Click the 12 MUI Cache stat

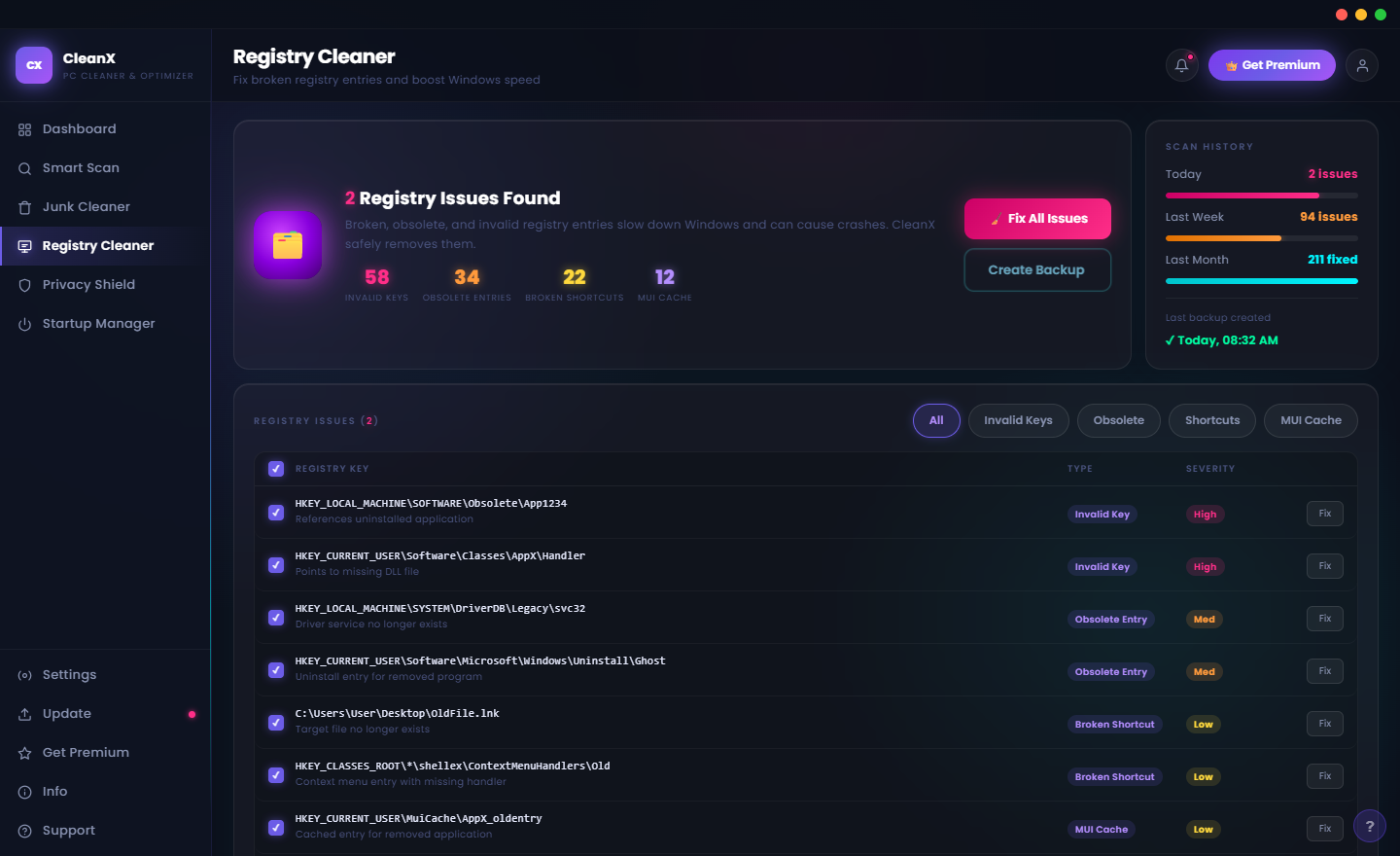[665, 284]
